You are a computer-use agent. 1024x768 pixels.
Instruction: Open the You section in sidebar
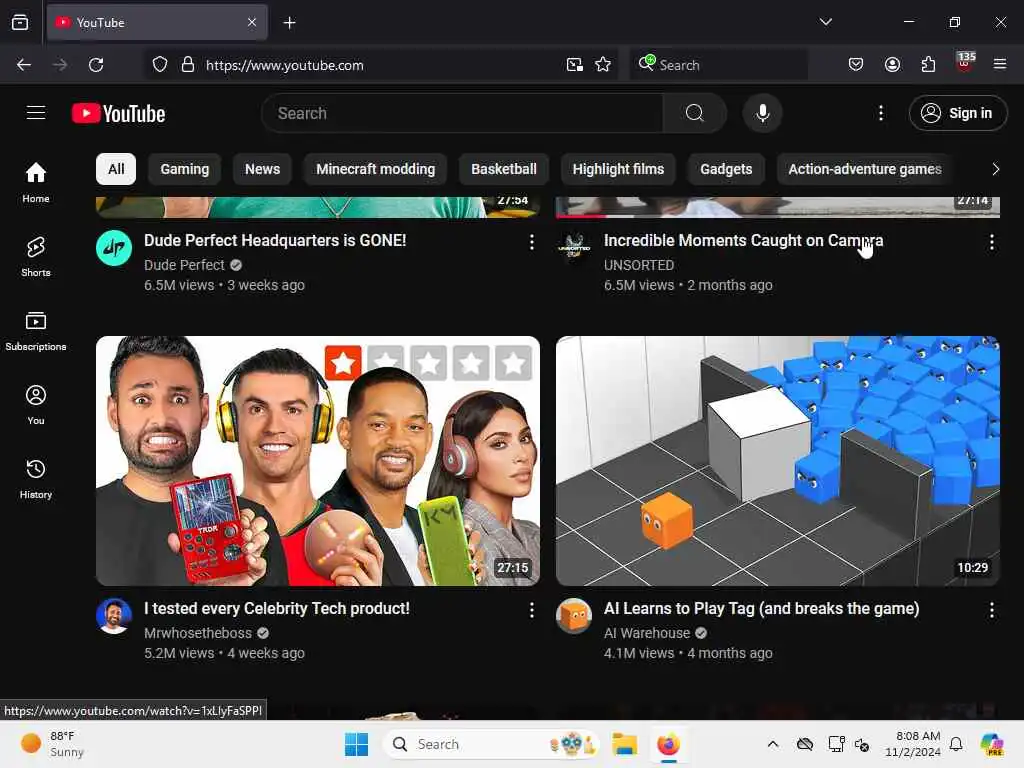(x=36, y=405)
